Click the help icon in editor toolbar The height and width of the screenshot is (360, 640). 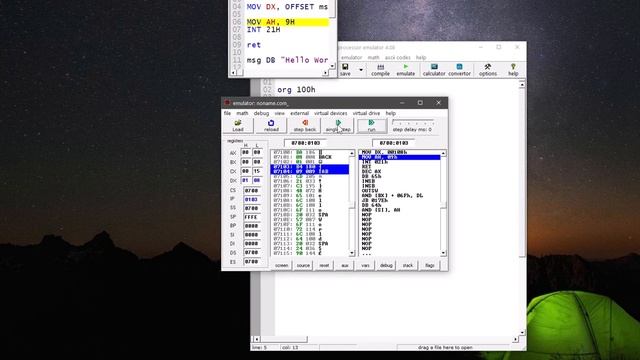(x=513, y=70)
